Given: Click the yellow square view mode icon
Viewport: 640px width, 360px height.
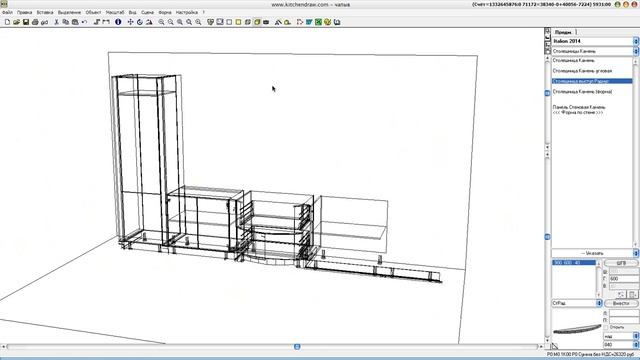Looking at the screenshot, I should tap(238, 22).
